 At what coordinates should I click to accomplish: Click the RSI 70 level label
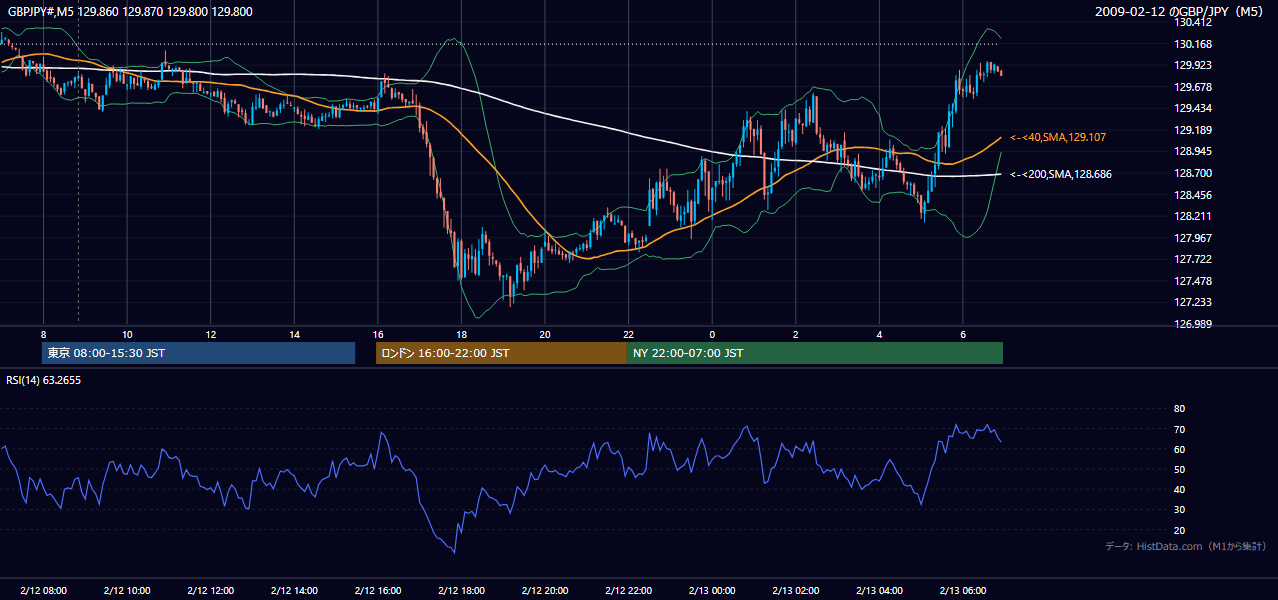tap(1179, 429)
